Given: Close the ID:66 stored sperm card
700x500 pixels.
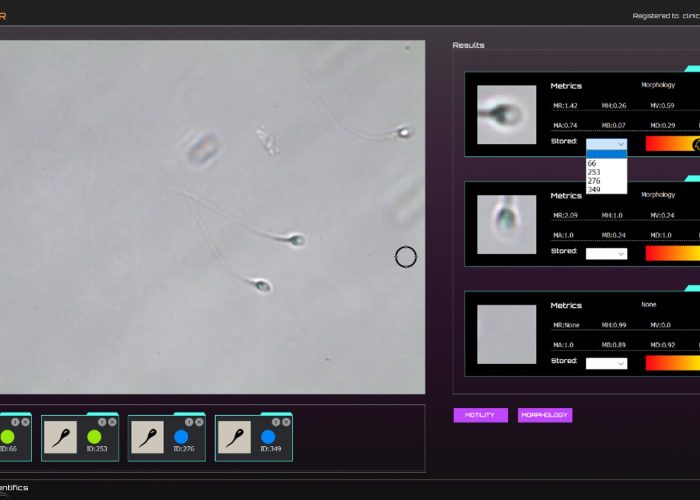Looking at the screenshot, I should pyautogui.click(x=25, y=422).
